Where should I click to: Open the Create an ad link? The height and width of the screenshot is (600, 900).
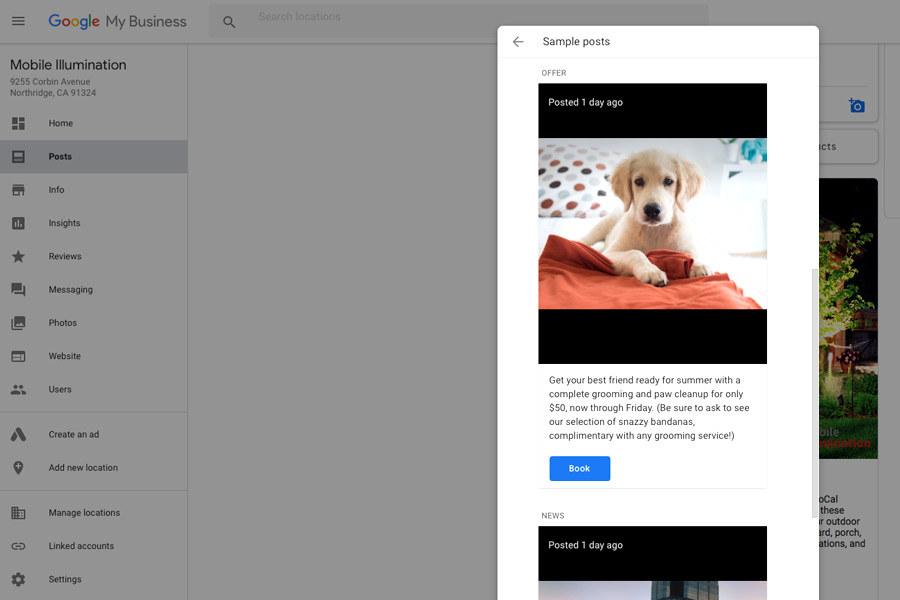73,434
